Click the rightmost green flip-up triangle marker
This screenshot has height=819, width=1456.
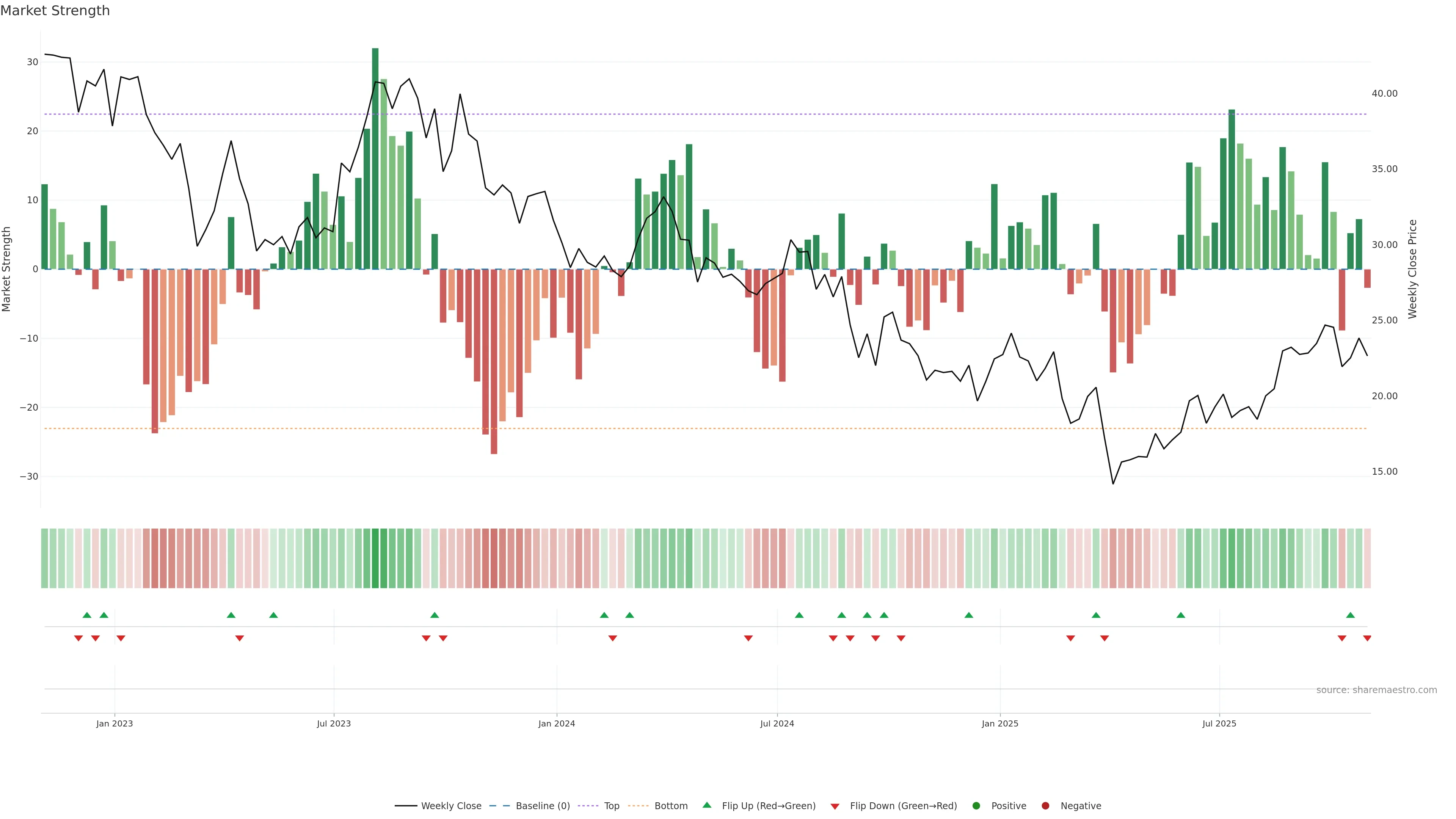click(x=1350, y=615)
